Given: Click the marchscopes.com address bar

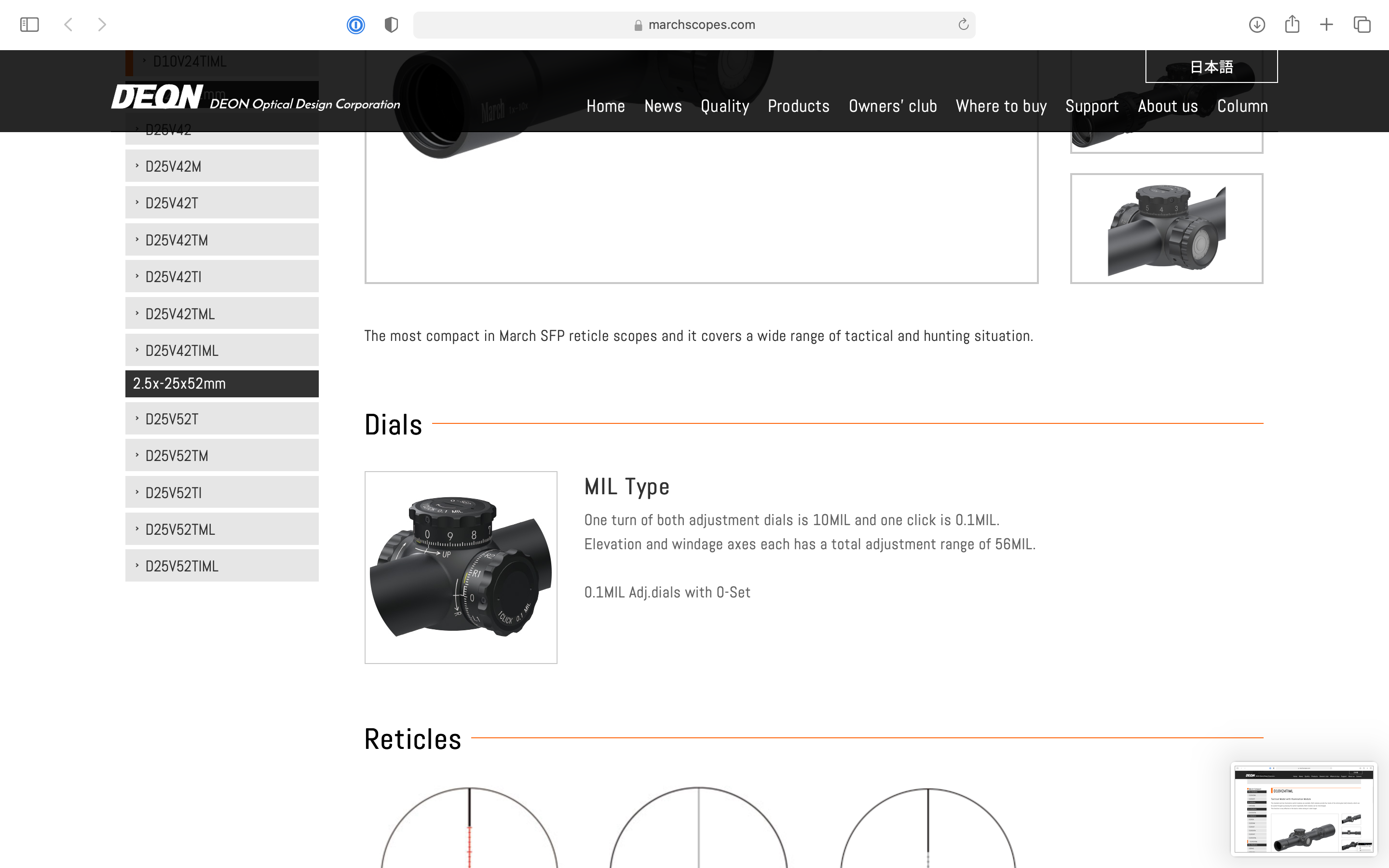Looking at the screenshot, I should (x=694, y=25).
